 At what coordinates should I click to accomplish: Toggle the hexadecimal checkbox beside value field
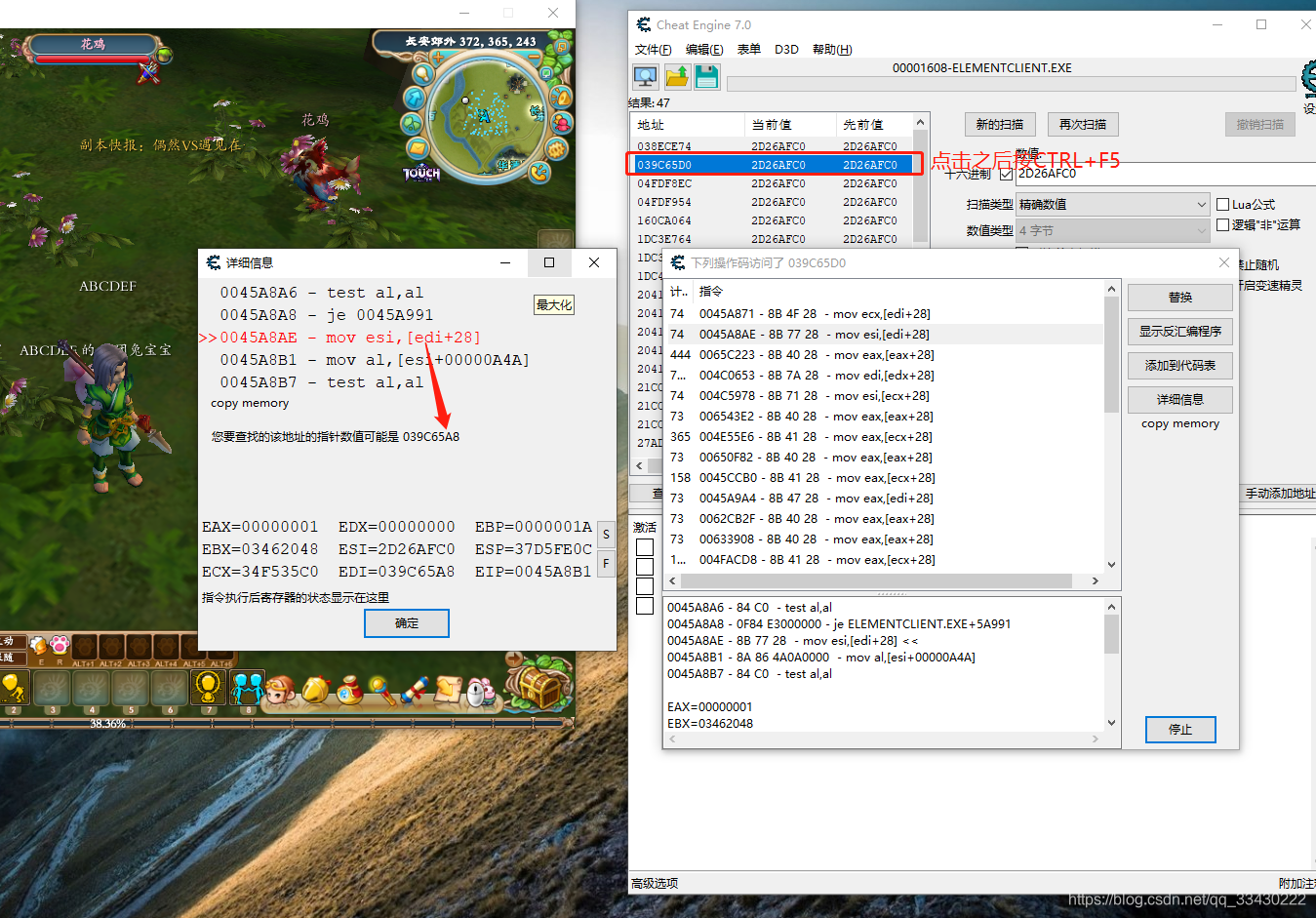coord(1007,174)
